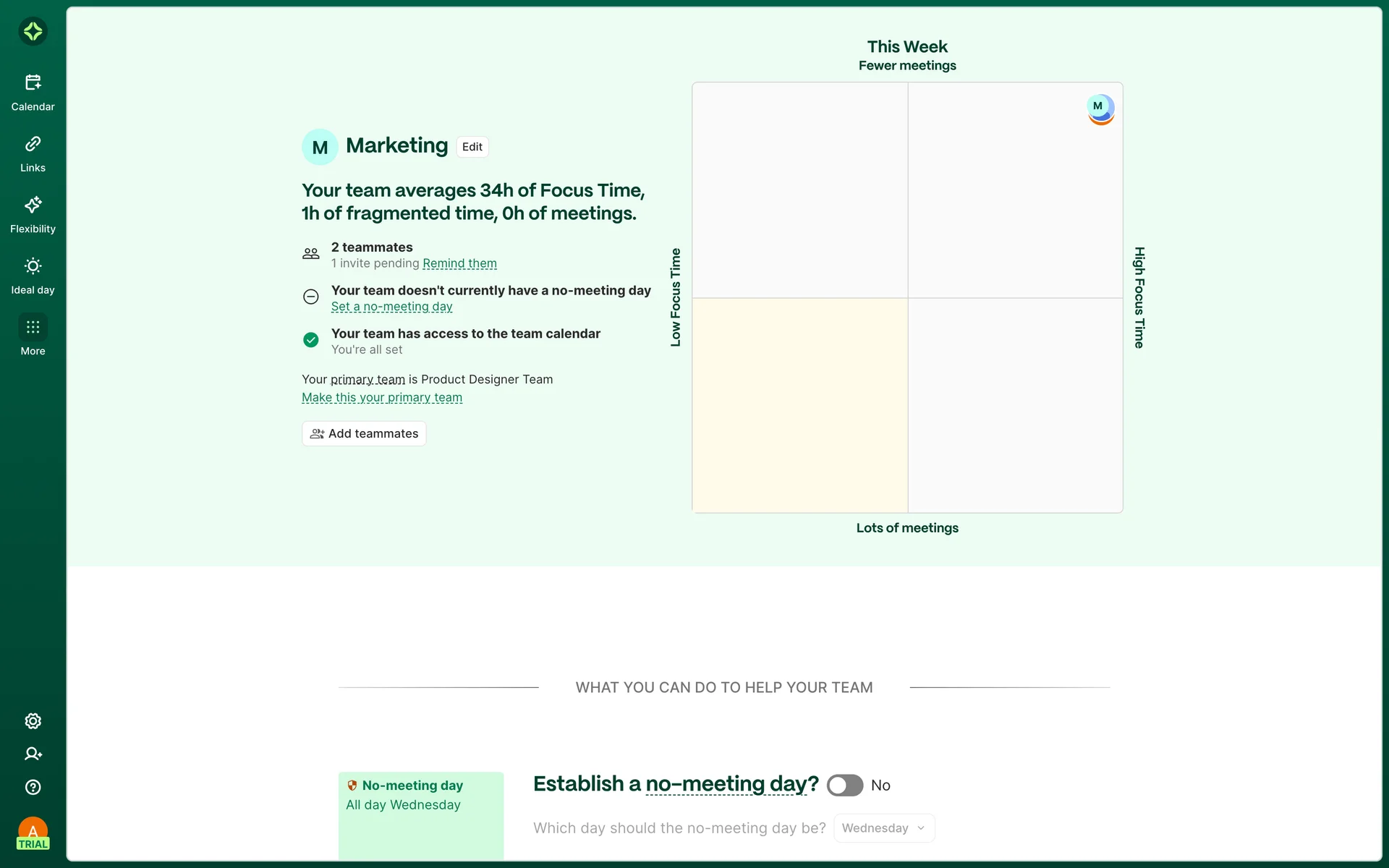The height and width of the screenshot is (868, 1389).
Task: Open Links in the sidebar
Action: coord(33,153)
